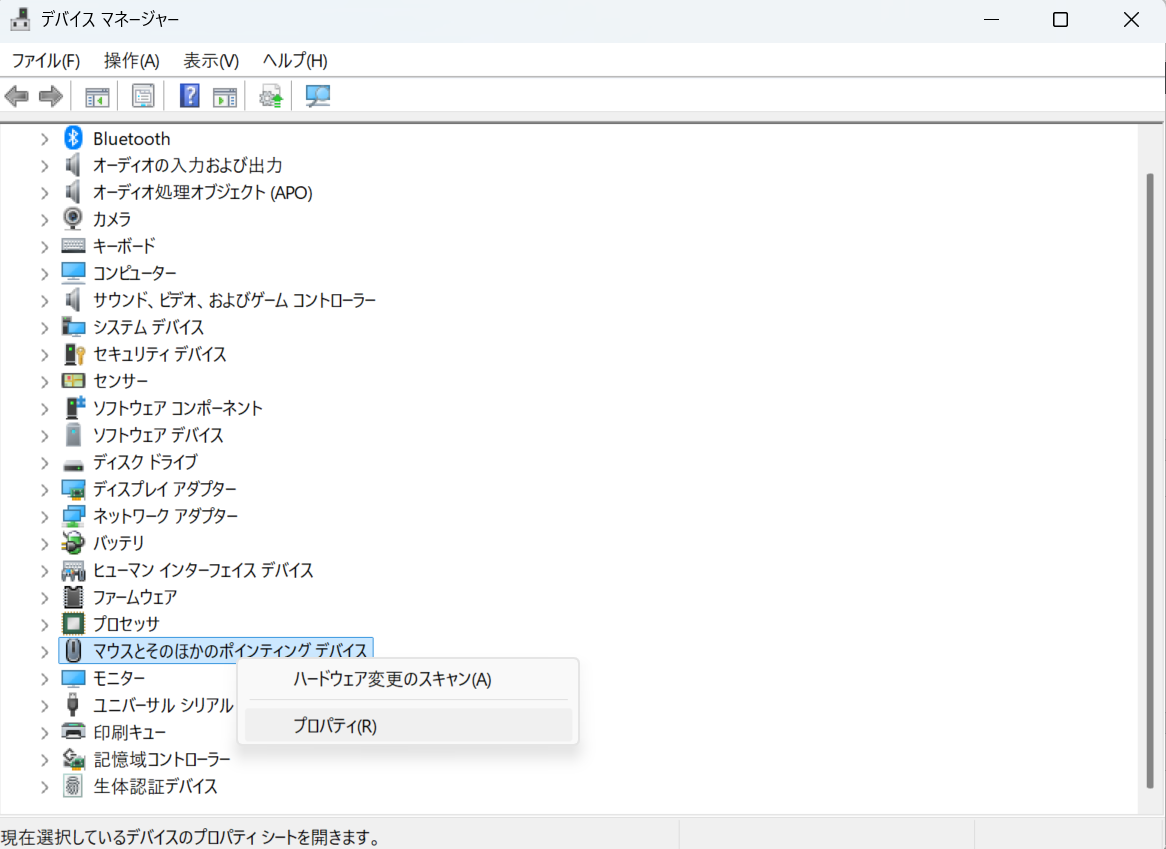Image resolution: width=1166 pixels, height=849 pixels.
Task: Expand the マウスとそのほかのポインティング デバイス node
Action: 44,651
